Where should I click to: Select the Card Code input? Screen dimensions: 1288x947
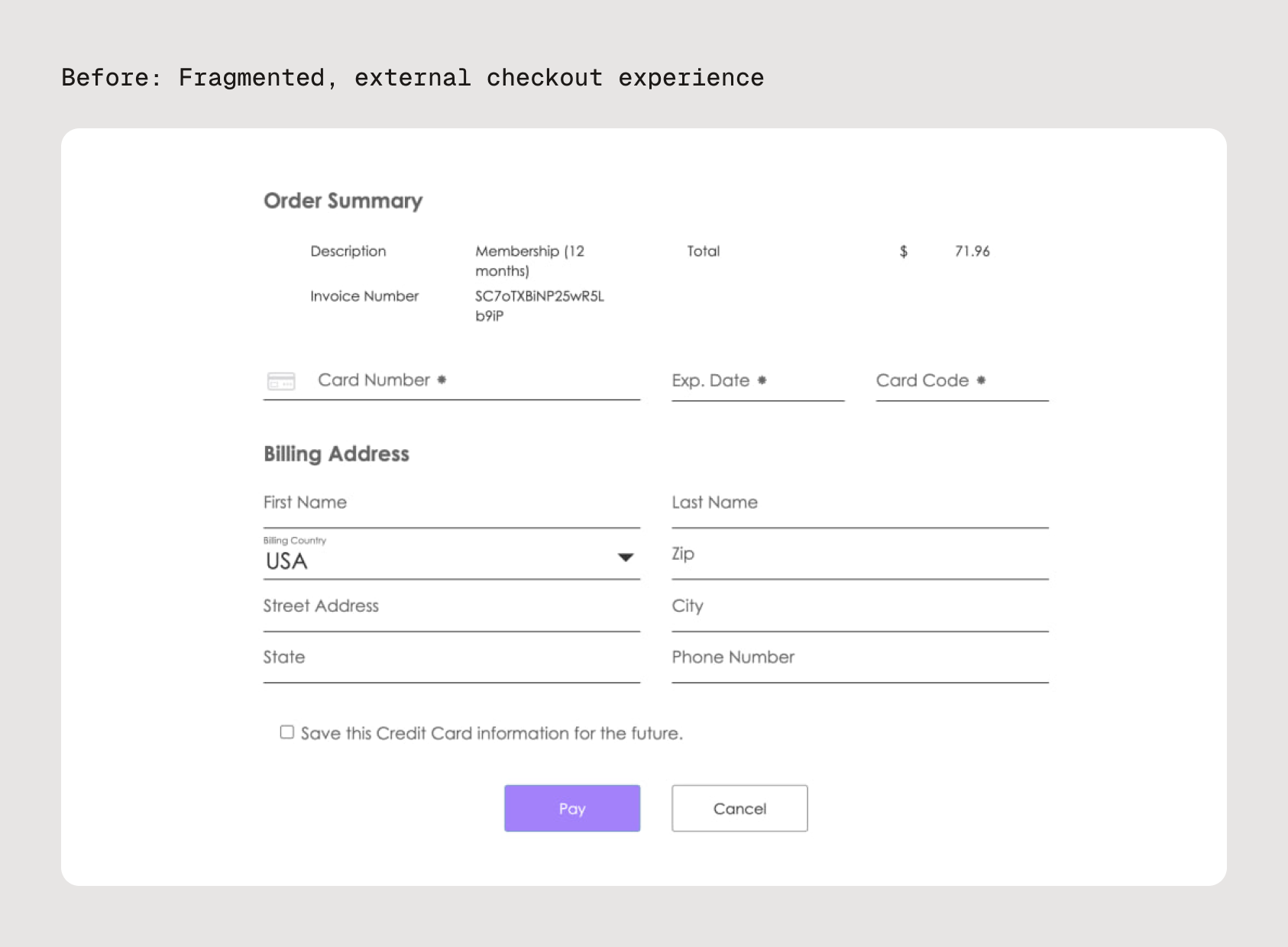(961, 381)
